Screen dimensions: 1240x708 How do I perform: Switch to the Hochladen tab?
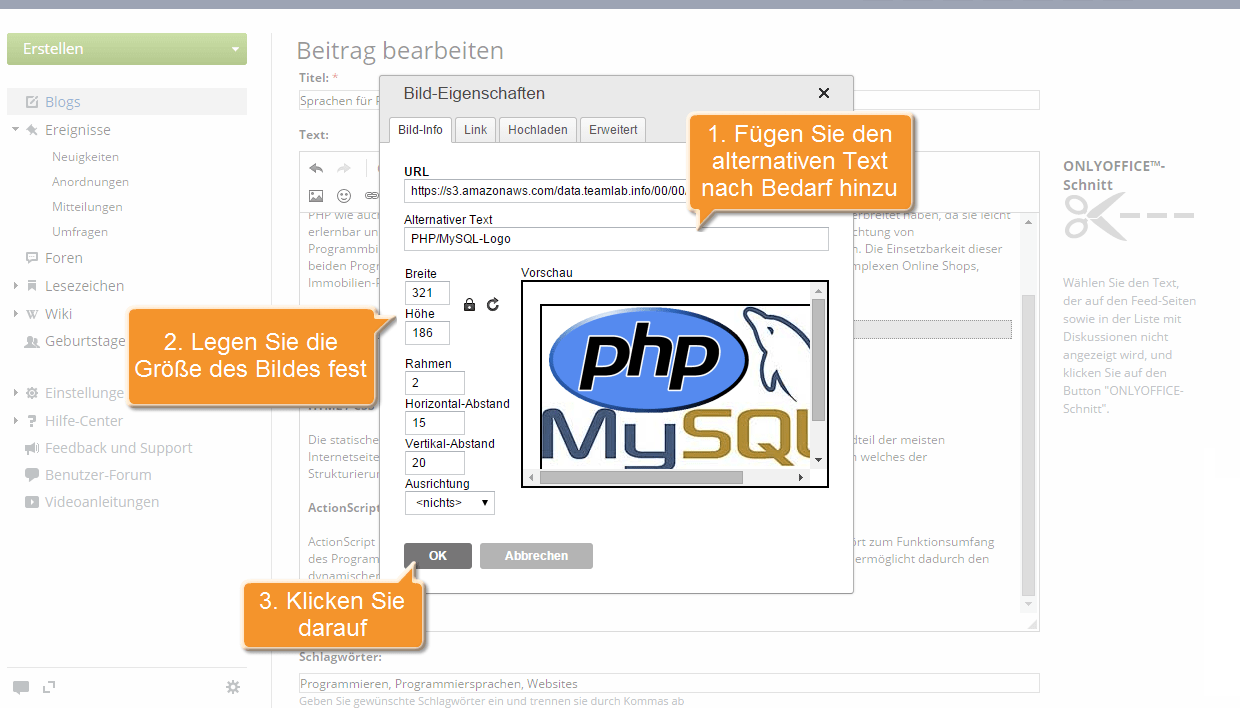tap(538, 130)
